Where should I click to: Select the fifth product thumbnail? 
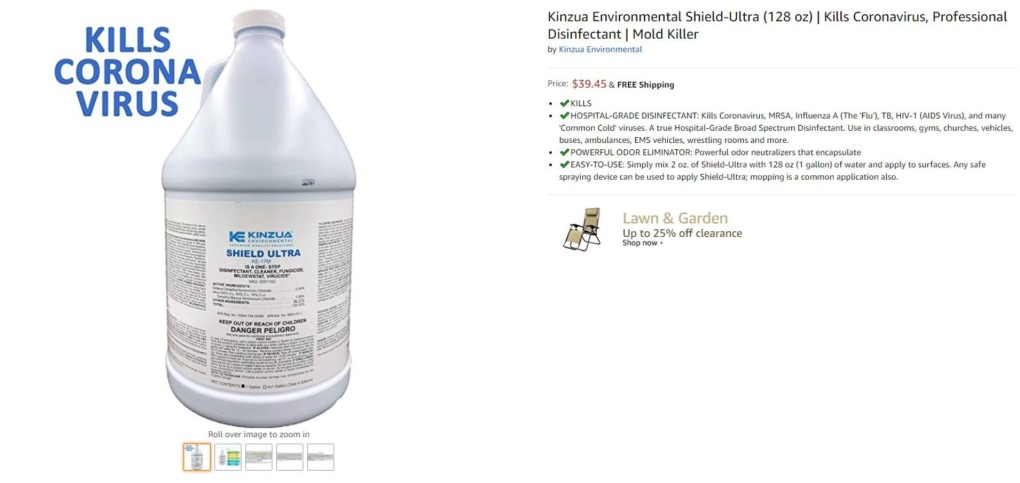tap(321, 457)
